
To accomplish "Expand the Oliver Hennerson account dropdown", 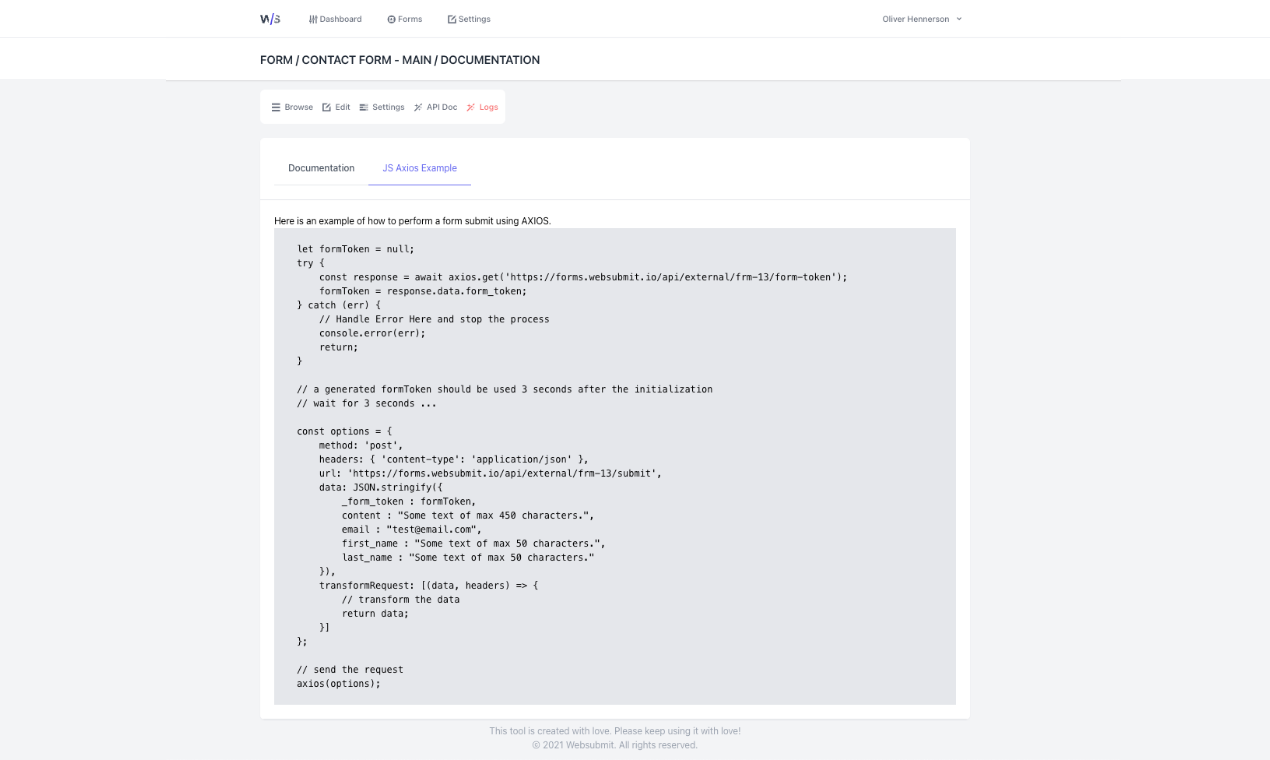I will (x=920, y=18).
